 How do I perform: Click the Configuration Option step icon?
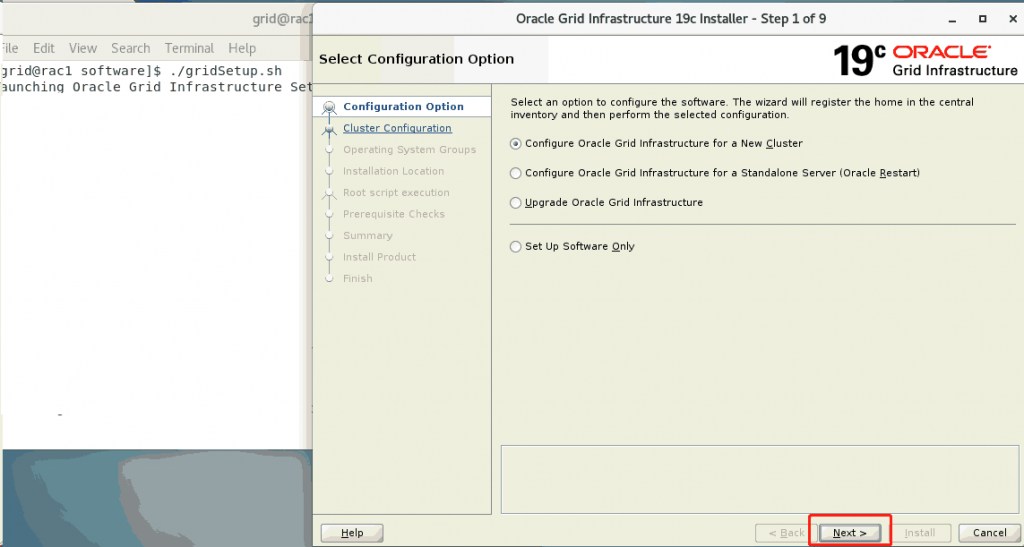click(x=329, y=107)
